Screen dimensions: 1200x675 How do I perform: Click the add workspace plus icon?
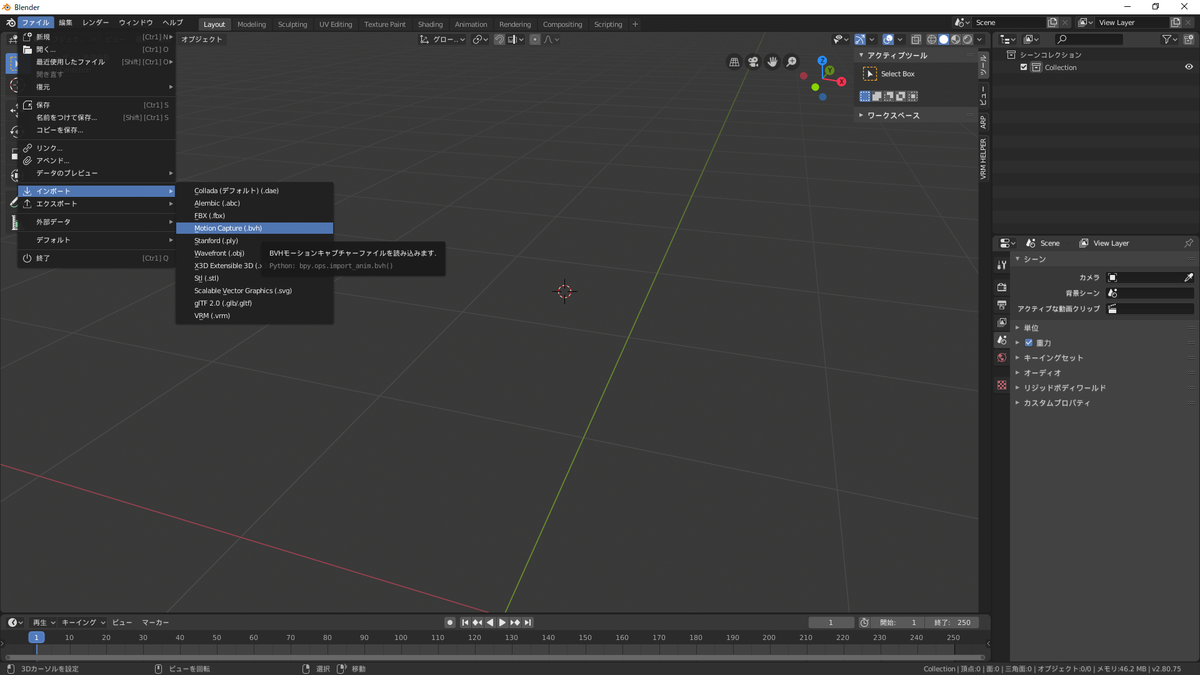pos(635,24)
